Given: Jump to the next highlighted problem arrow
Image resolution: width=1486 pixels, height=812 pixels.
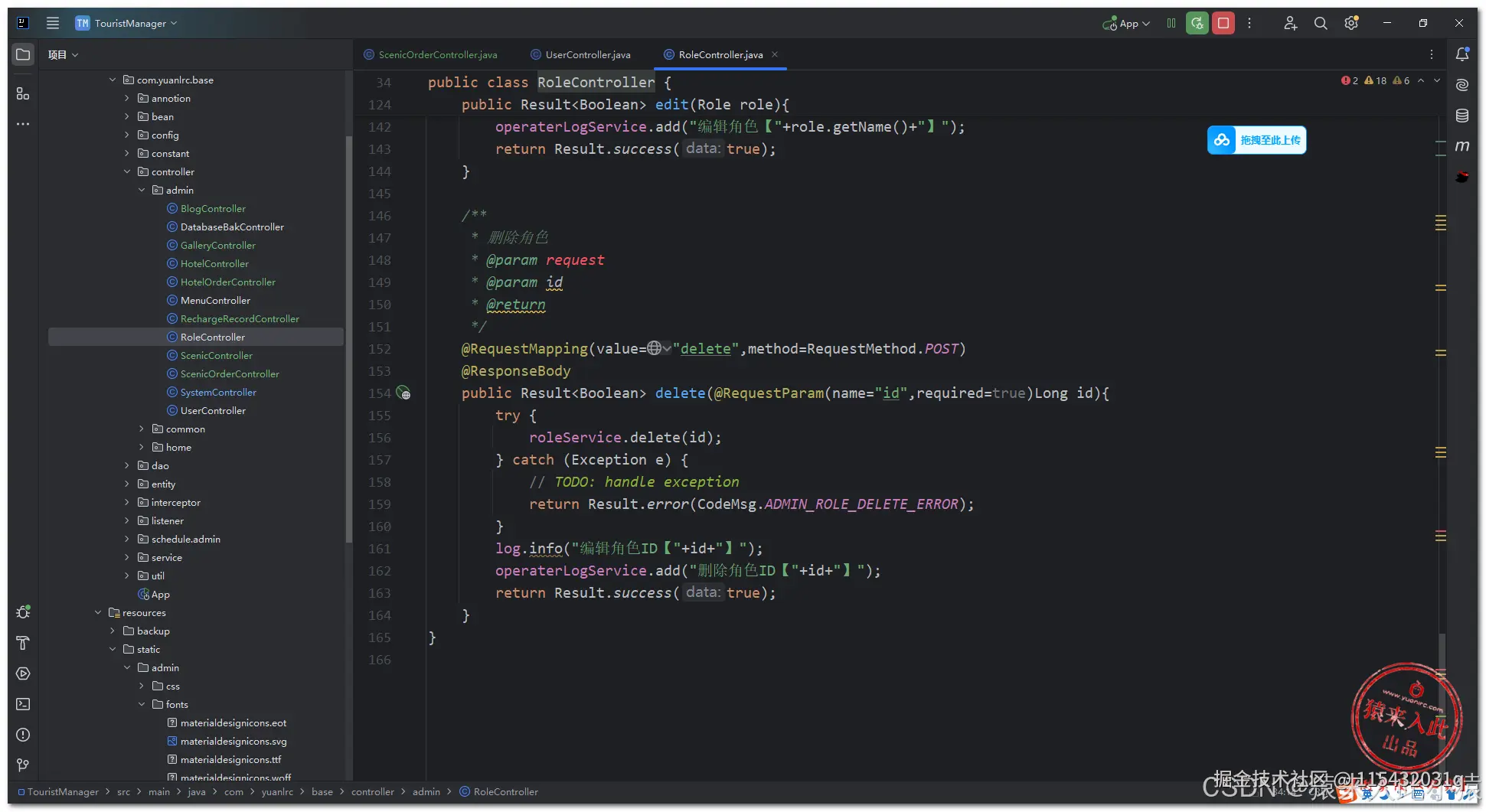Looking at the screenshot, I should 1437,80.
